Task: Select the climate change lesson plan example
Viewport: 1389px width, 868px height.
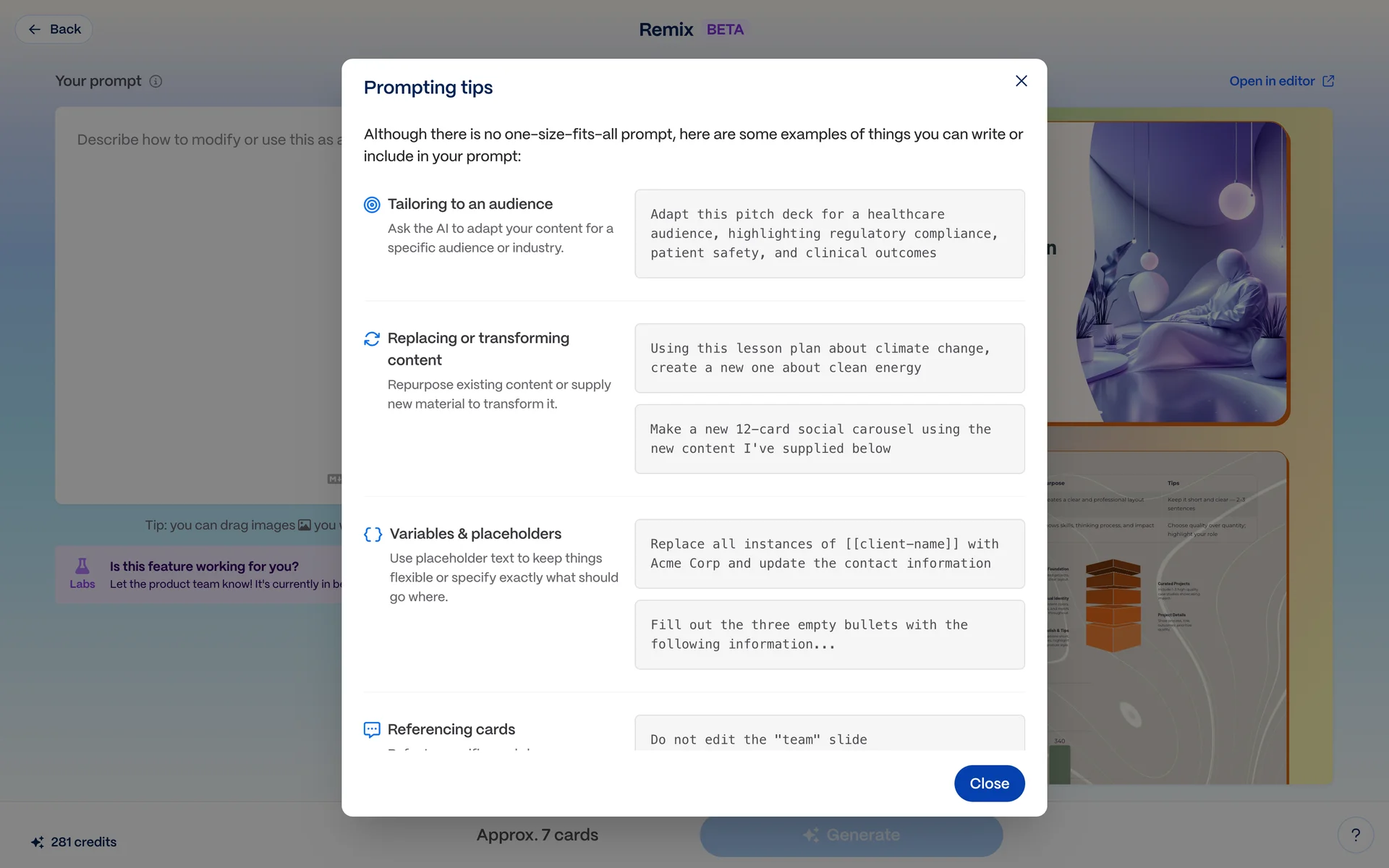Action: point(829,358)
